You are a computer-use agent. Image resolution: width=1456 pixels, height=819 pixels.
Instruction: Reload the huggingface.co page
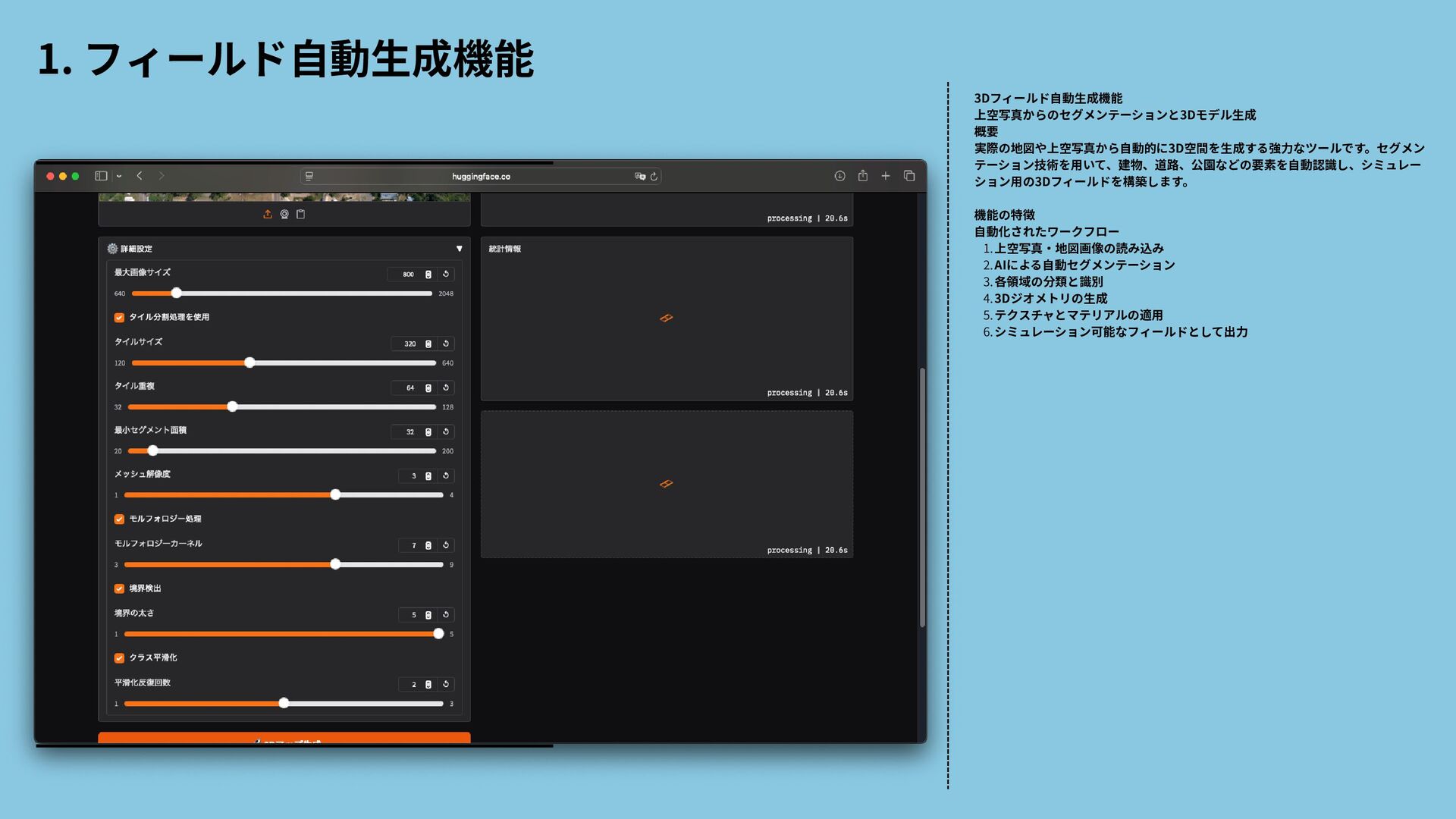654,176
